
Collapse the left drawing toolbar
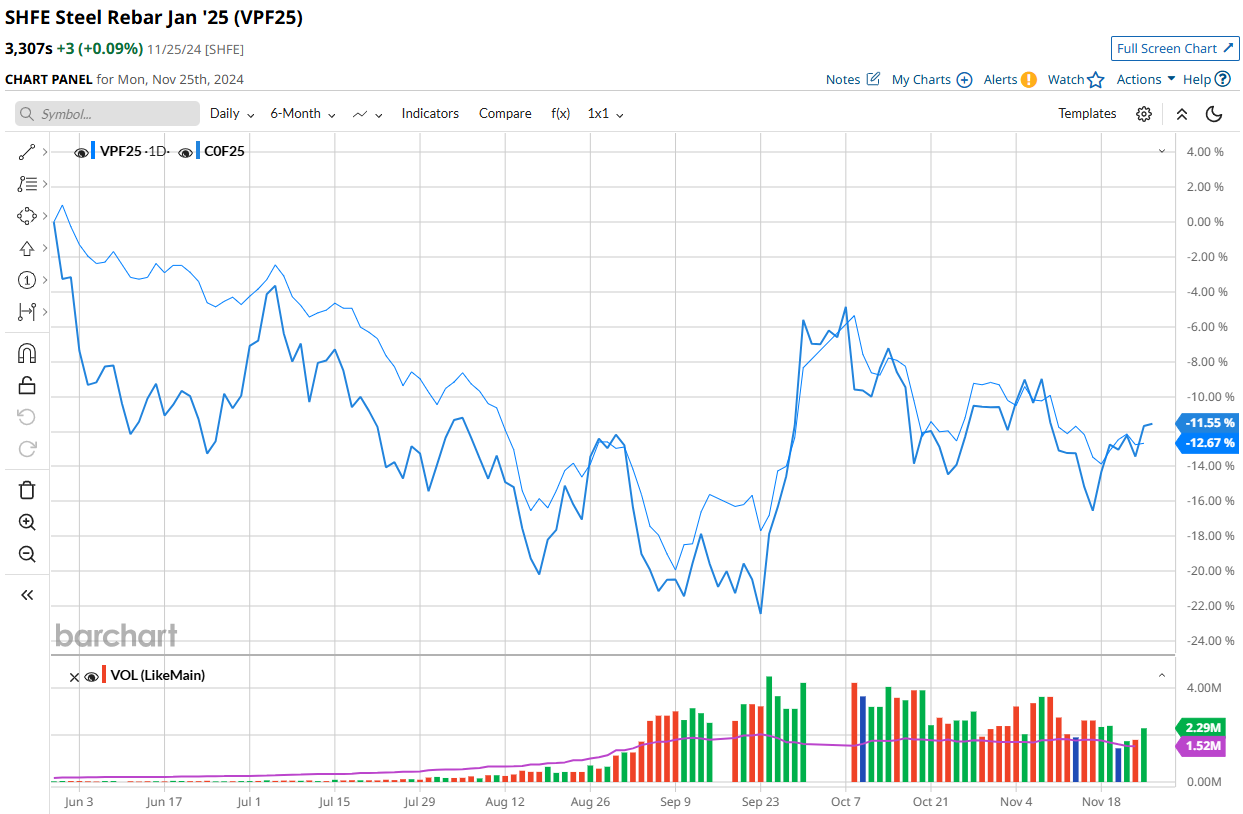coord(27,595)
